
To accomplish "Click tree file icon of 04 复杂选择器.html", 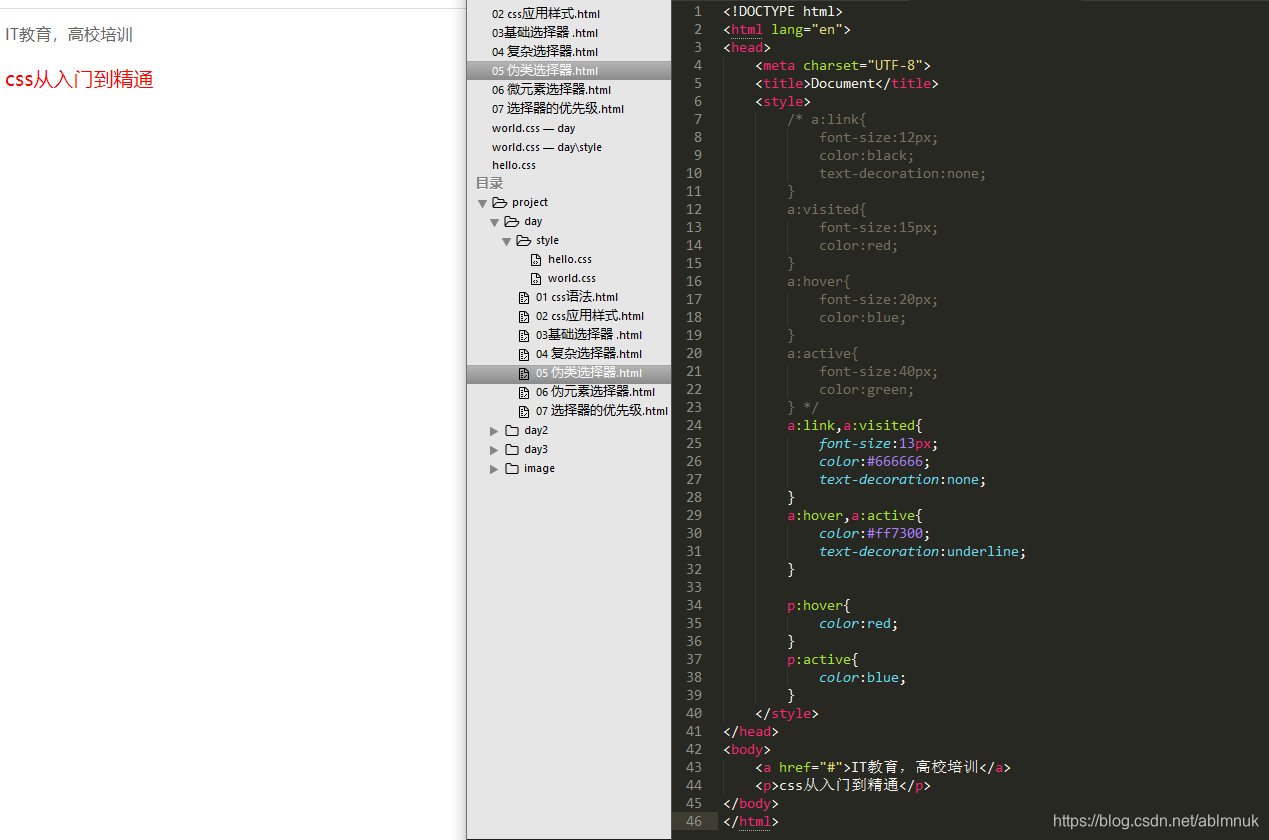I will pyautogui.click(x=524, y=354).
